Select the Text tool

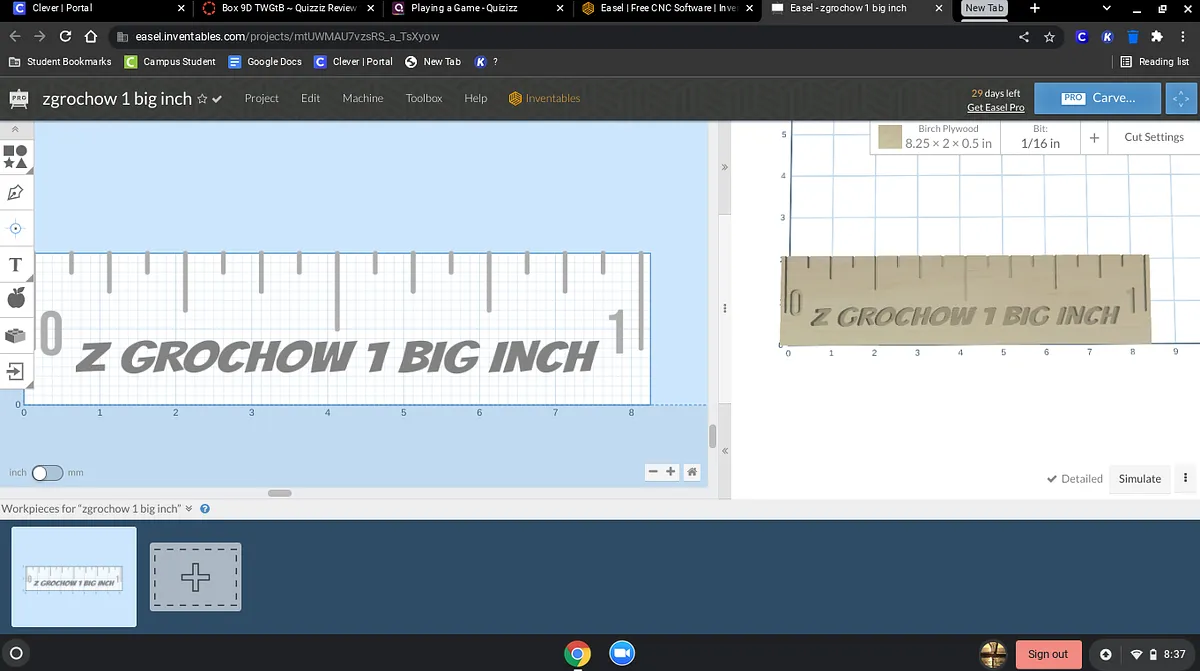(x=16, y=265)
